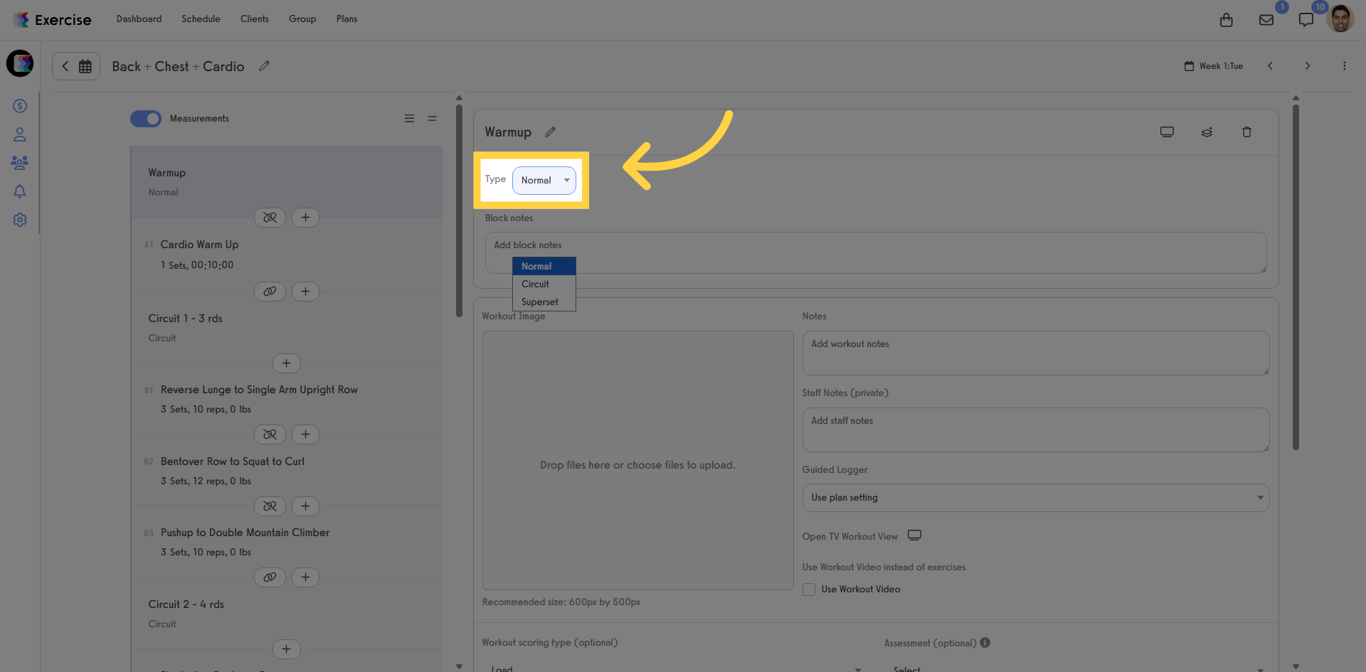Click the plus button under Pushup exercise
This screenshot has width=1366, height=672.
coord(306,577)
